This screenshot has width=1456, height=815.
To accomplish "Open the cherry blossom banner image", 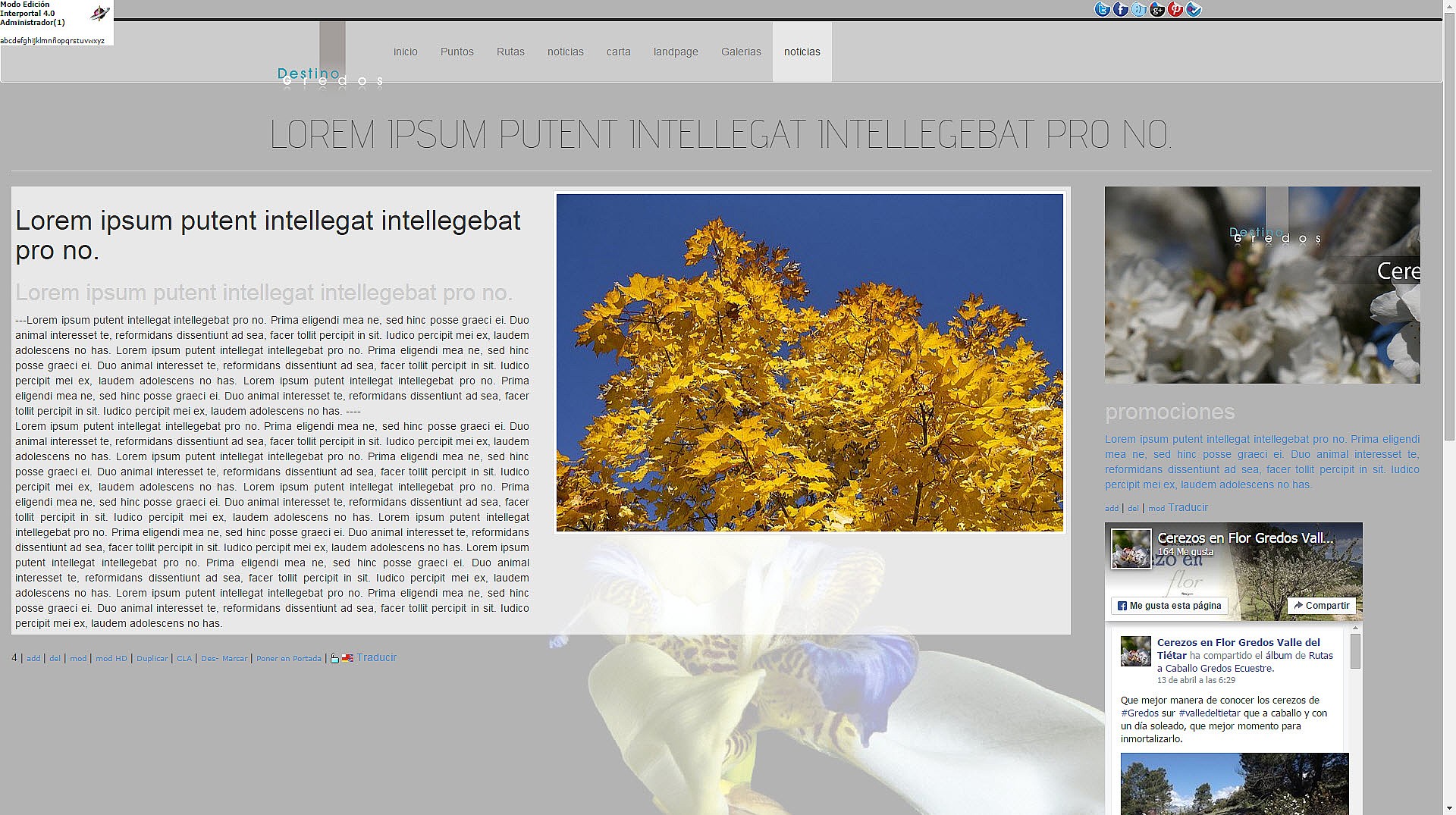I will pos(1262,285).
